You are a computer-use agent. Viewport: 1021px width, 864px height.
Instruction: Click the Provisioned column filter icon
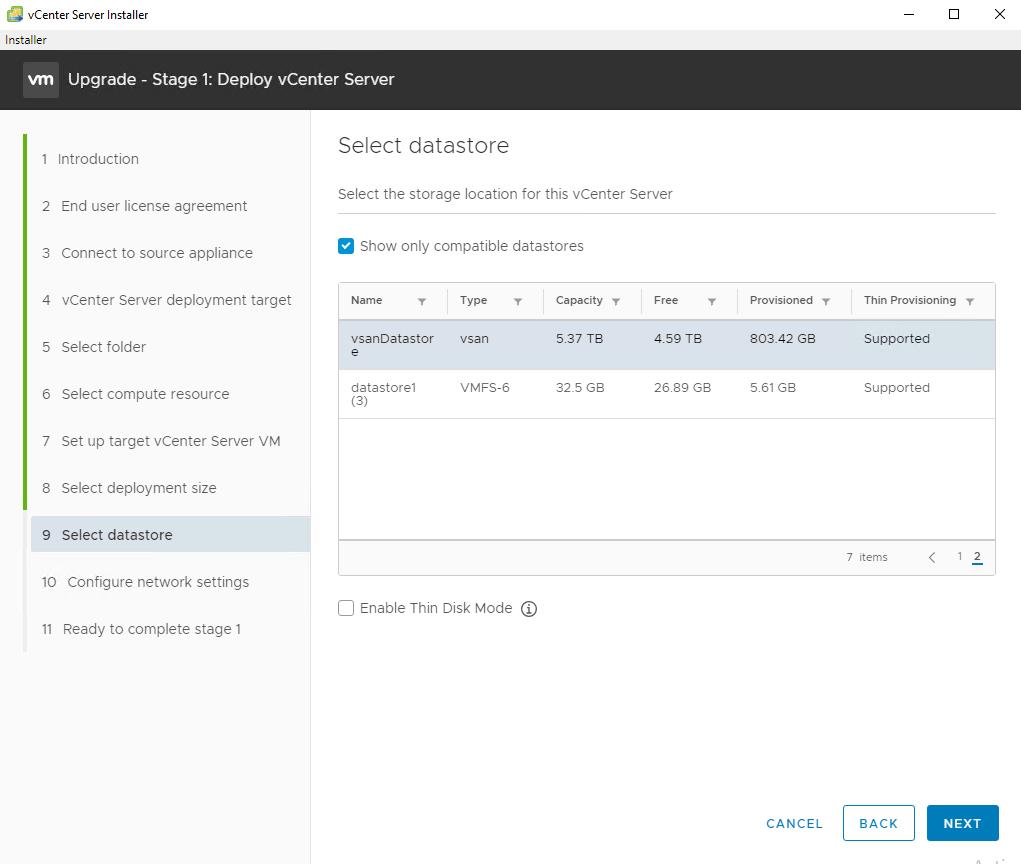tap(826, 301)
